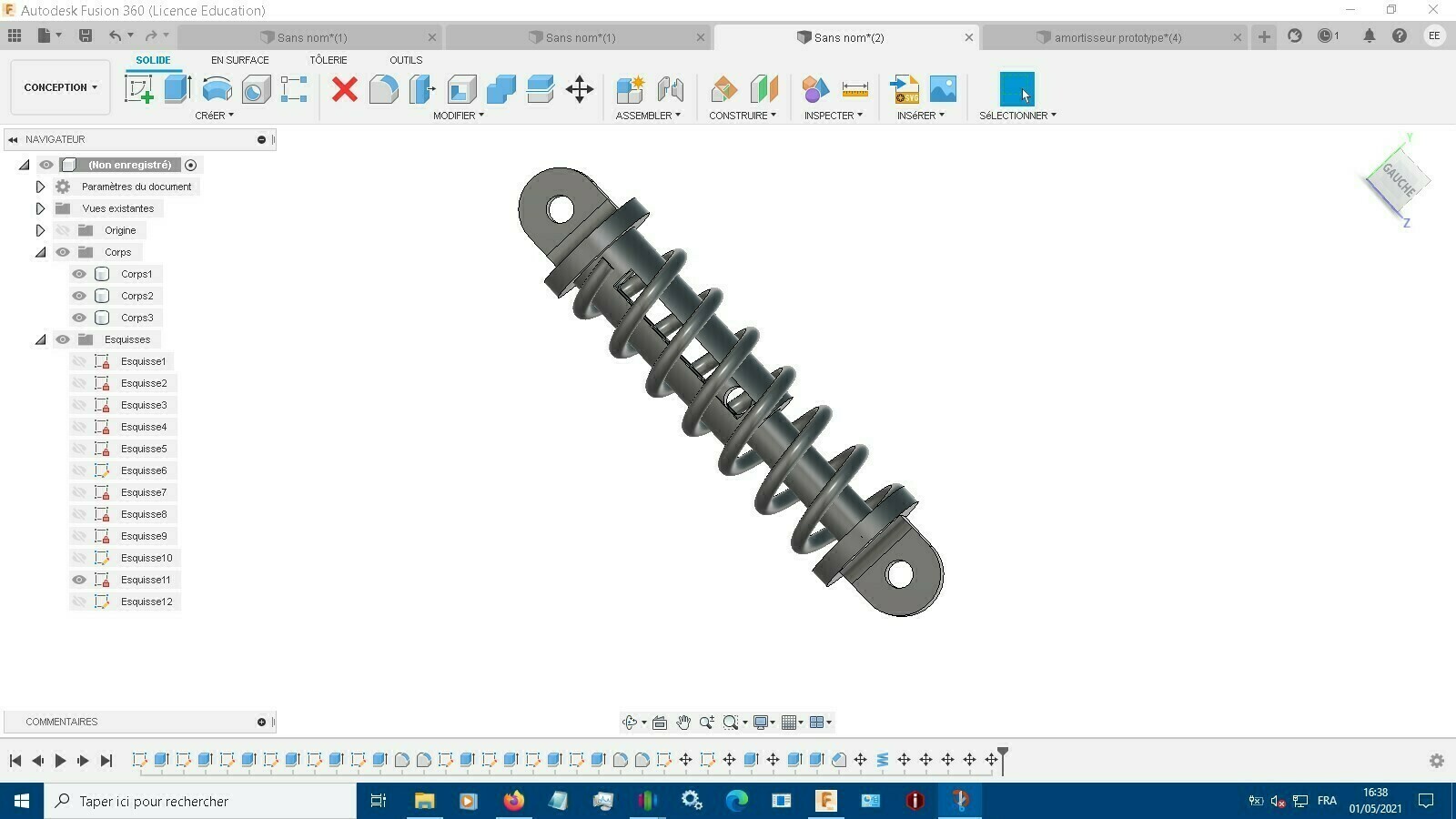Open the INSPECTER menu
Screen dimensions: 1456x819
tap(833, 116)
